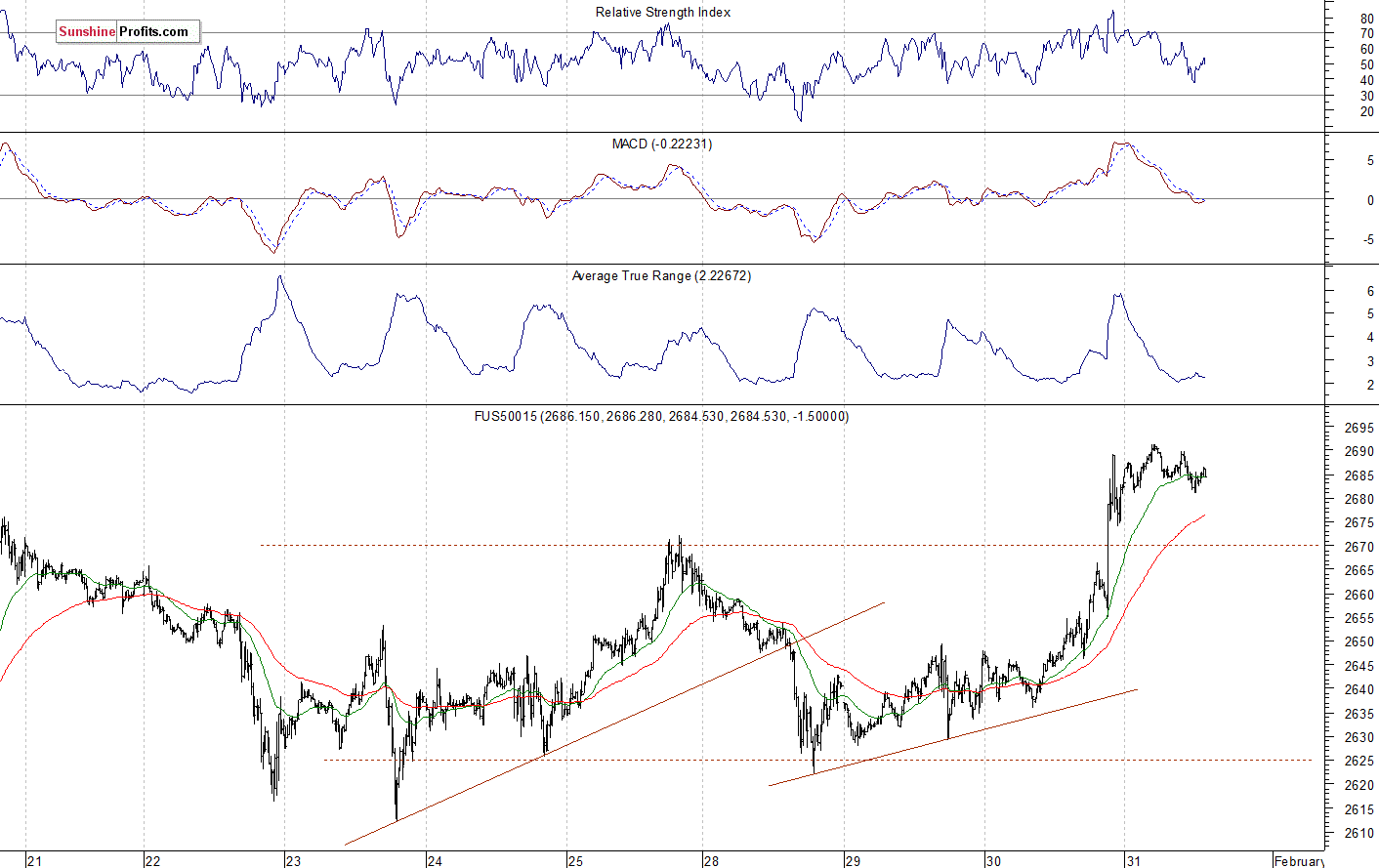The width and height of the screenshot is (1379, 868).
Task: Click the RSI 30 axis value
Action: coord(1366,96)
